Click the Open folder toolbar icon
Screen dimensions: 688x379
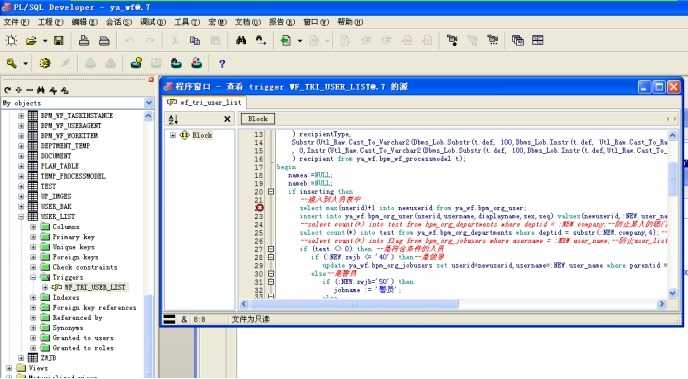[x=31, y=41]
